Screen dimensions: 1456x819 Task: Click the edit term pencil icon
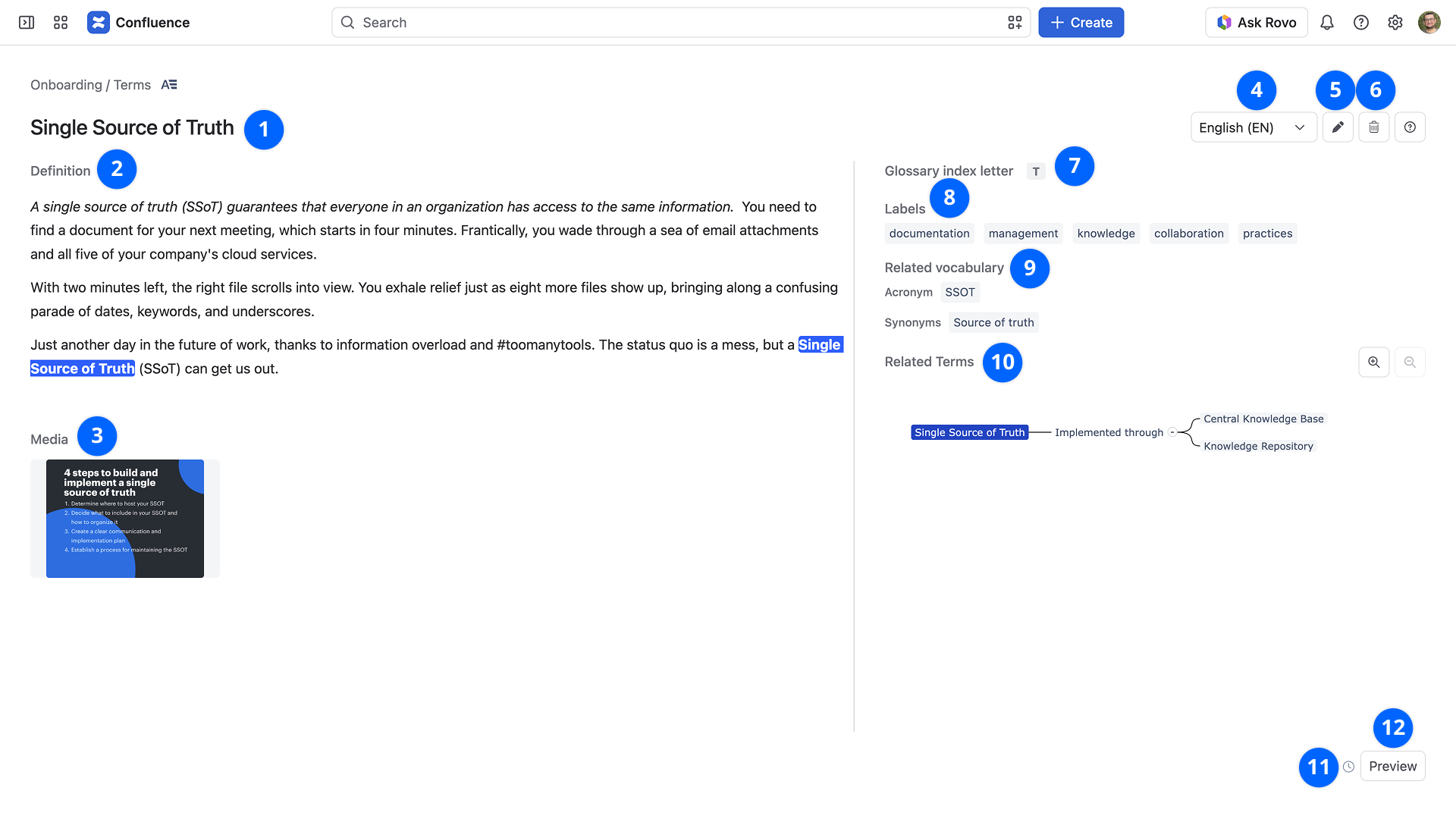pos(1338,127)
